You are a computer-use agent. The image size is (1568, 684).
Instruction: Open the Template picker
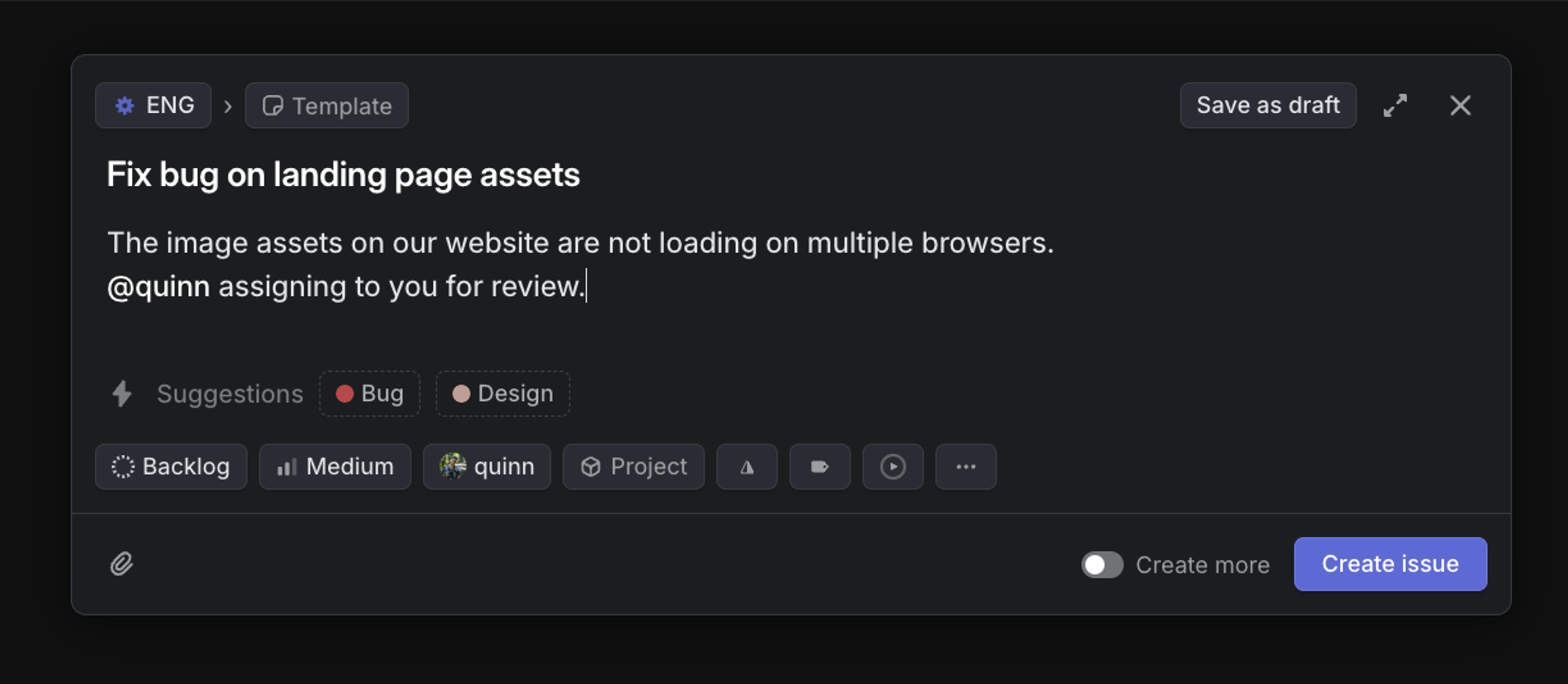point(327,105)
